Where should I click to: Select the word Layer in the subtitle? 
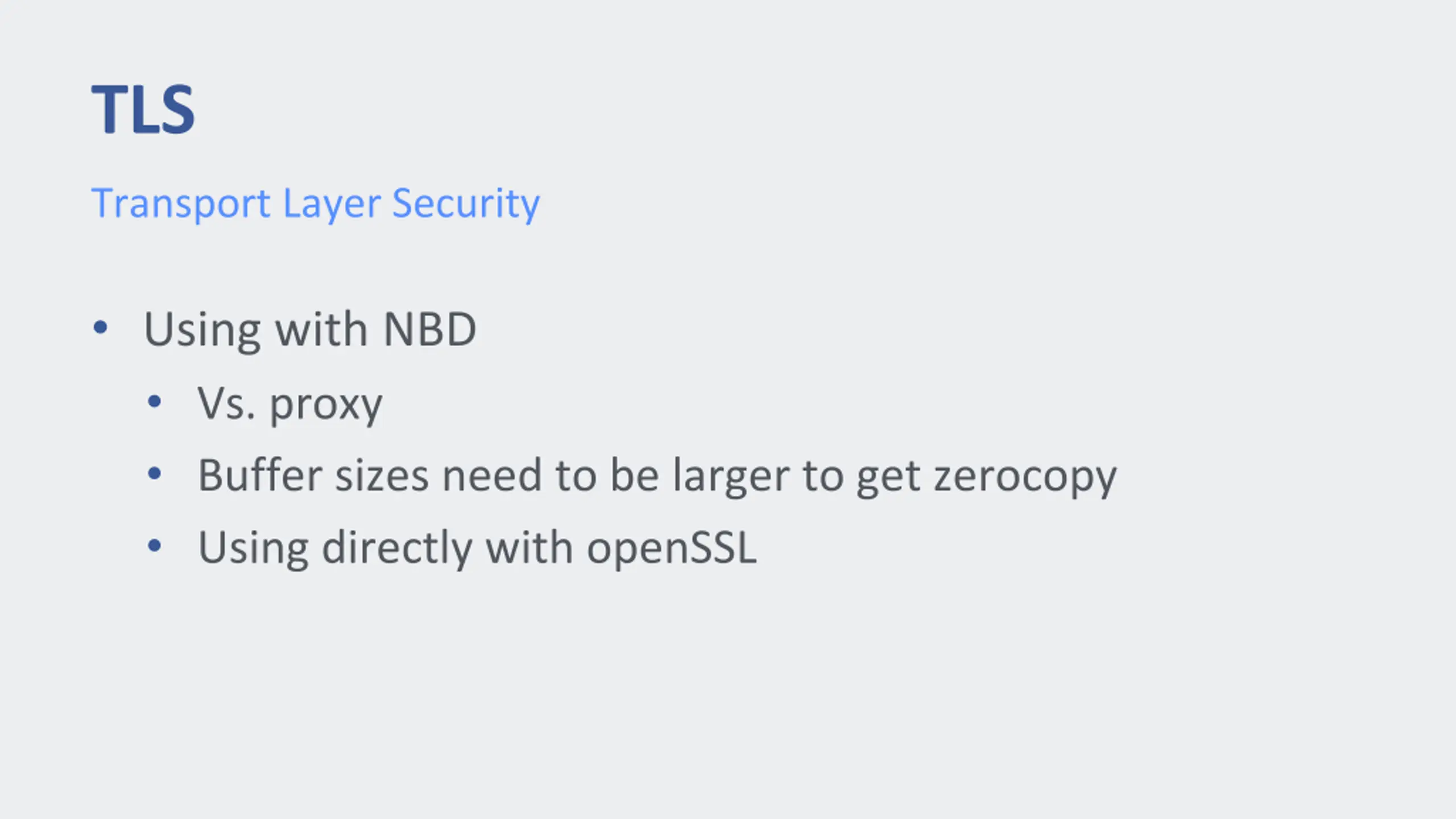pos(332,204)
